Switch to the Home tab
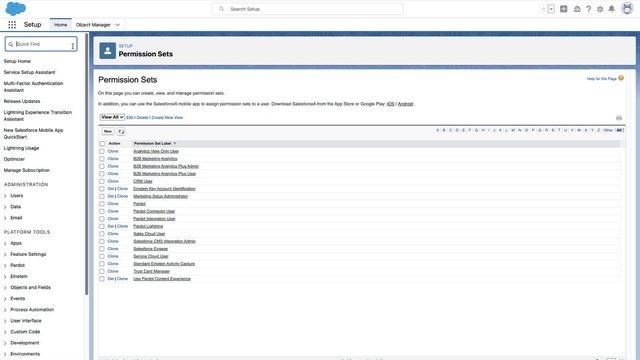This screenshot has height=360, width=640. [x=61, y=25]
